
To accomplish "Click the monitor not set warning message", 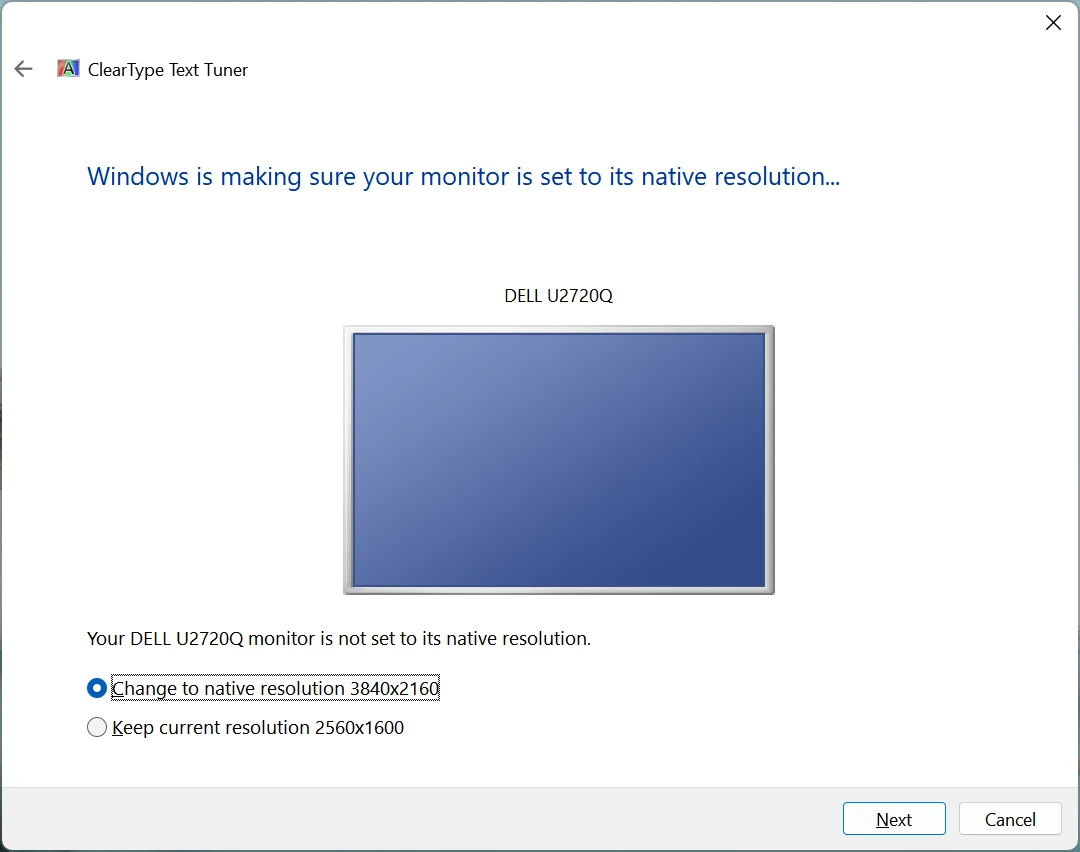I will point(338,638).
